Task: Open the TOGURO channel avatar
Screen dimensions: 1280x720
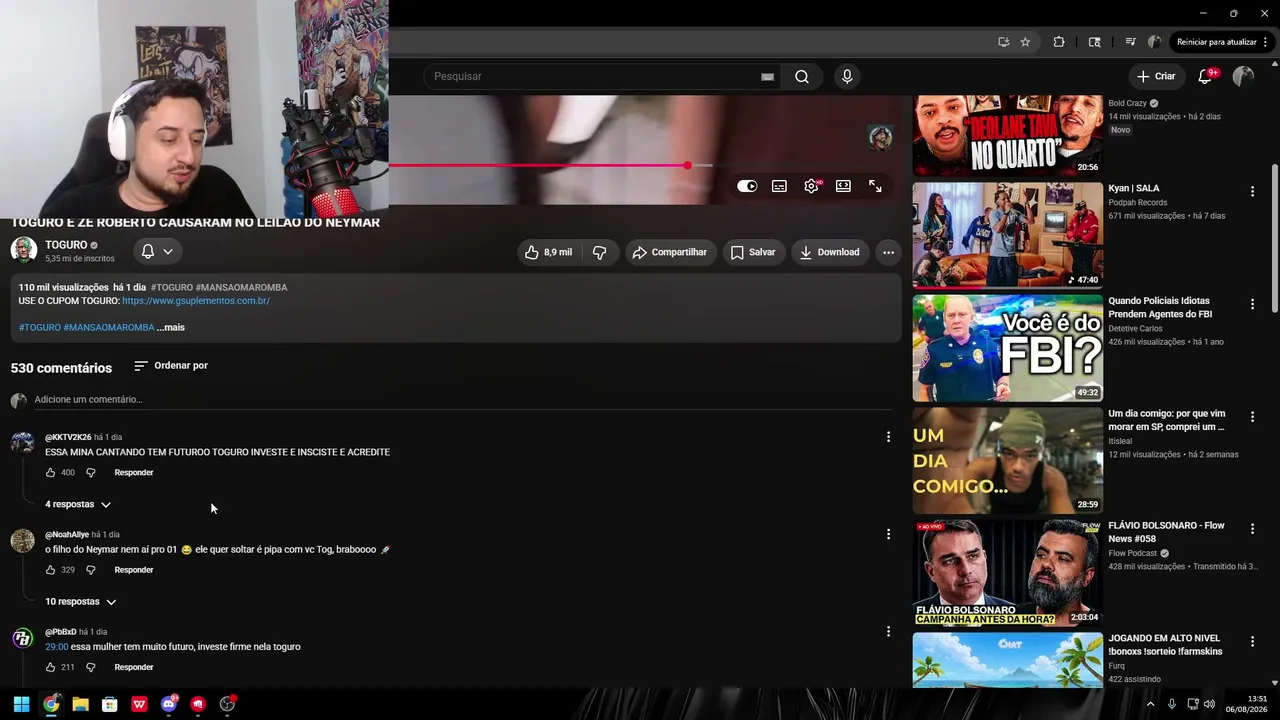Action: click(x=24, y=250)
